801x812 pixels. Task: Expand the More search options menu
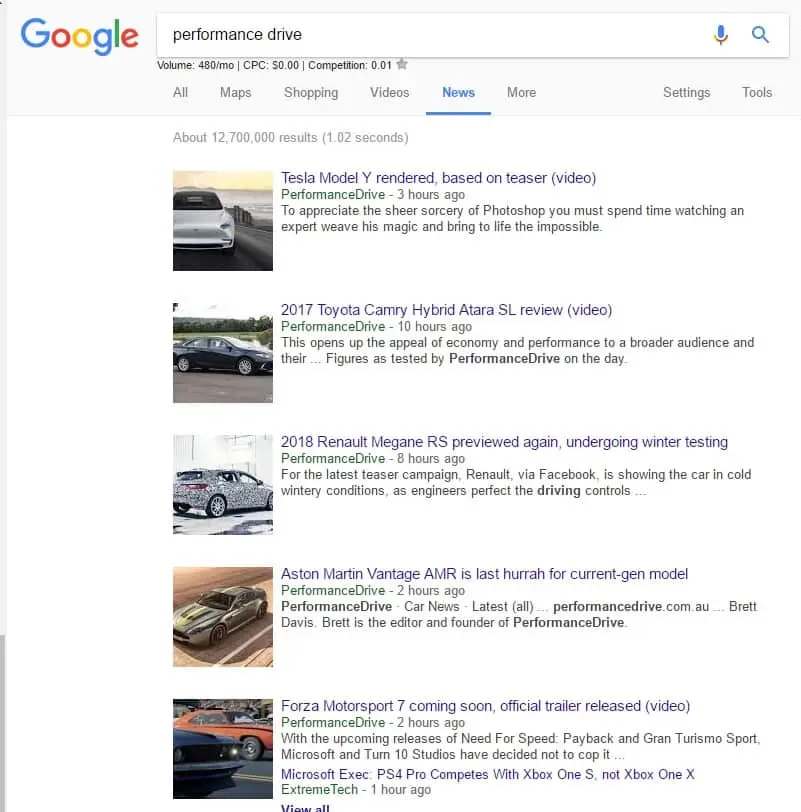point(521,93)
